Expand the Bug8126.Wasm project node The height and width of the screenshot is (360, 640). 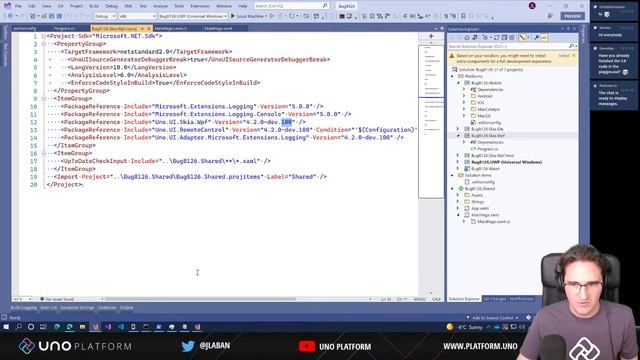click(458, 169)
